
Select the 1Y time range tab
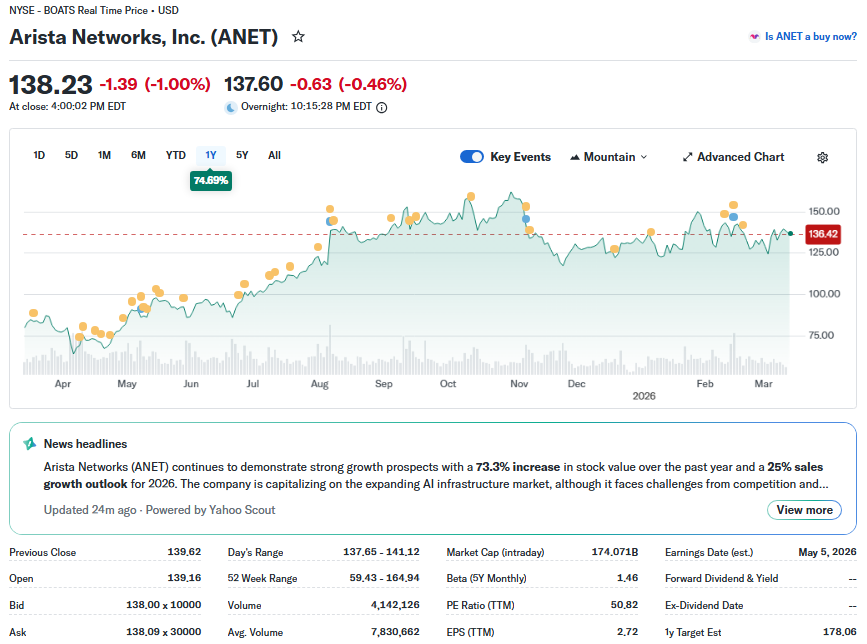click(x=211, y=155)
